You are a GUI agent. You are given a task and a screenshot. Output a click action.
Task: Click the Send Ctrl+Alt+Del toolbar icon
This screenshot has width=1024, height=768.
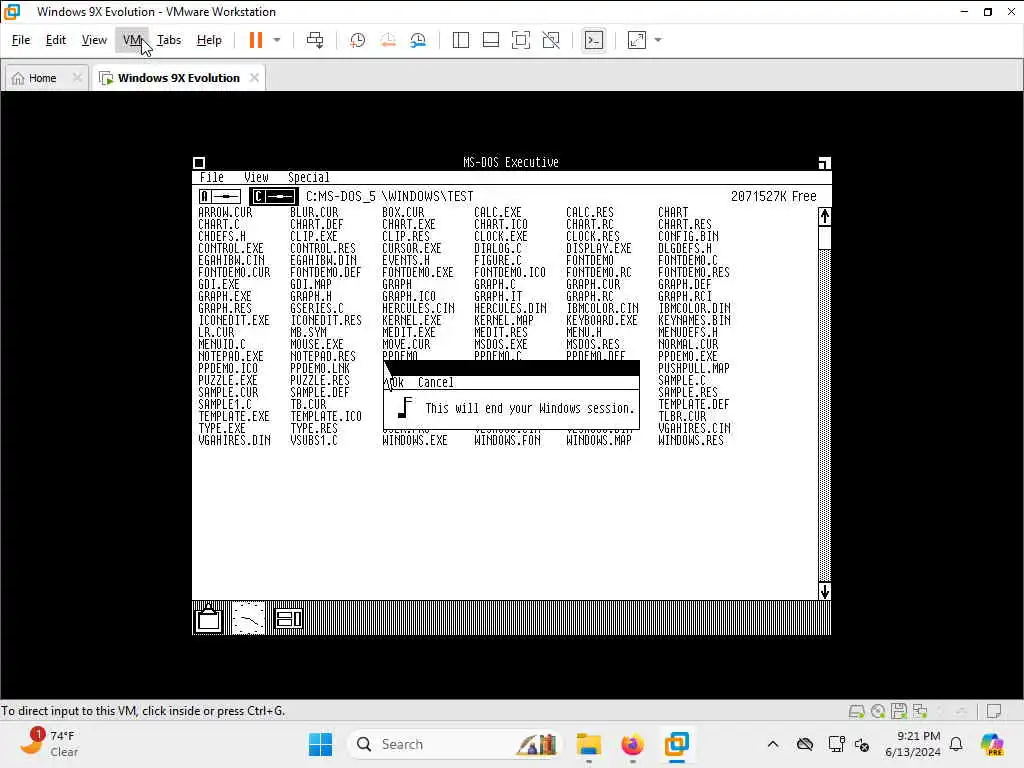tap(315, 40)
